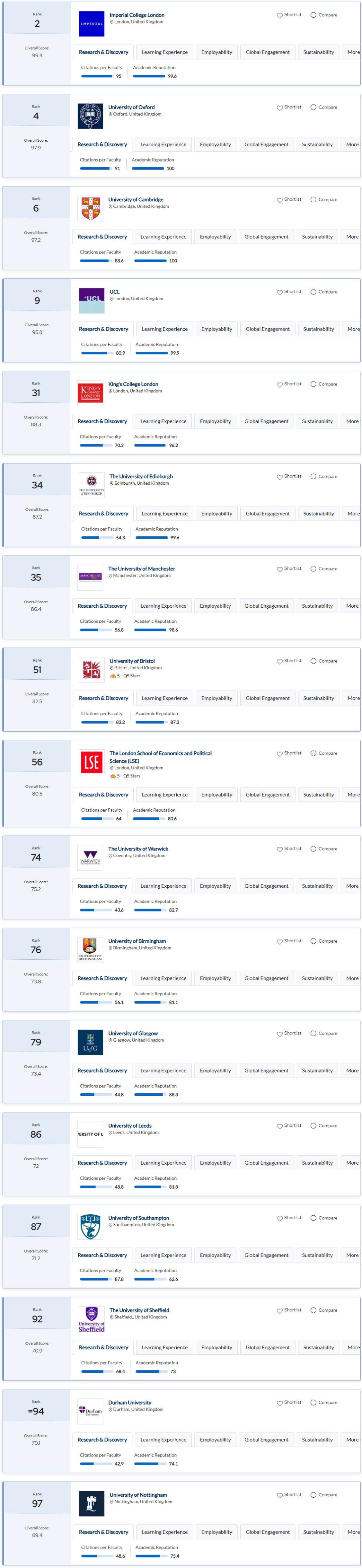
Task: Switch to Employability tab for University of Manchester
Action: (x=215, y=606)
